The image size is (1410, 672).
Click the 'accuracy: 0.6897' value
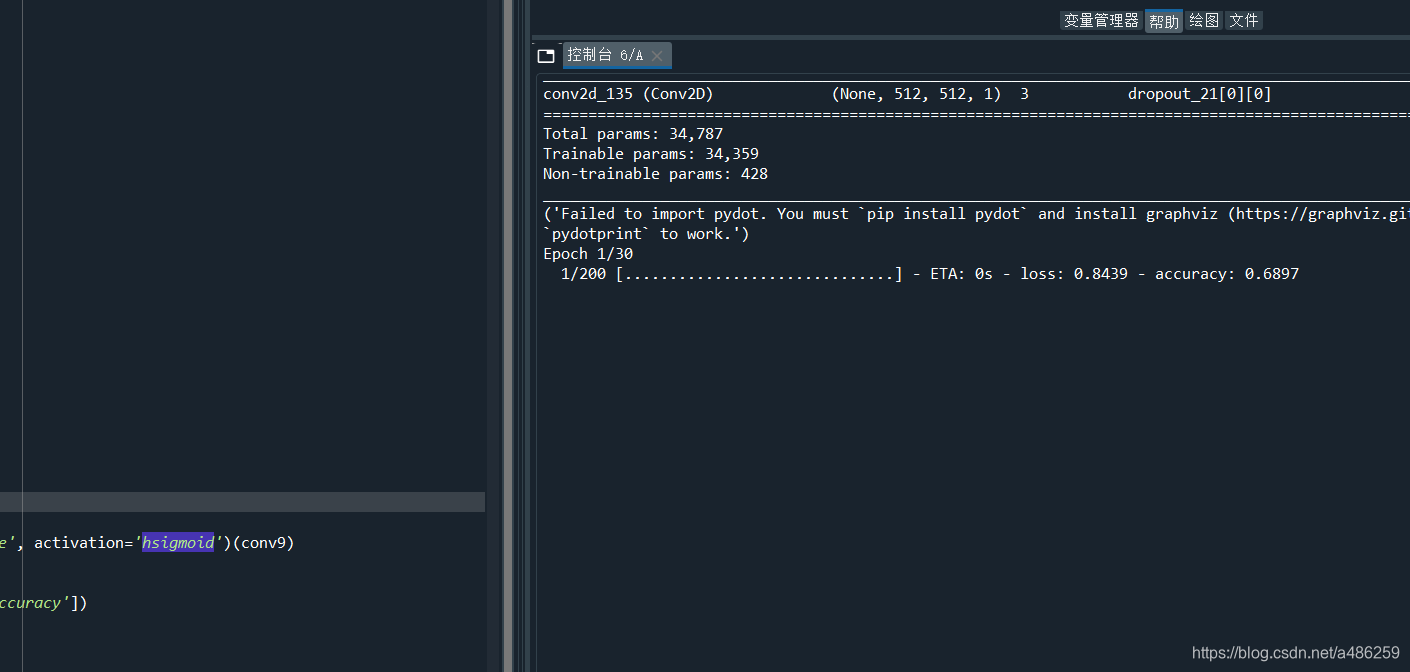click(1227, 274)
